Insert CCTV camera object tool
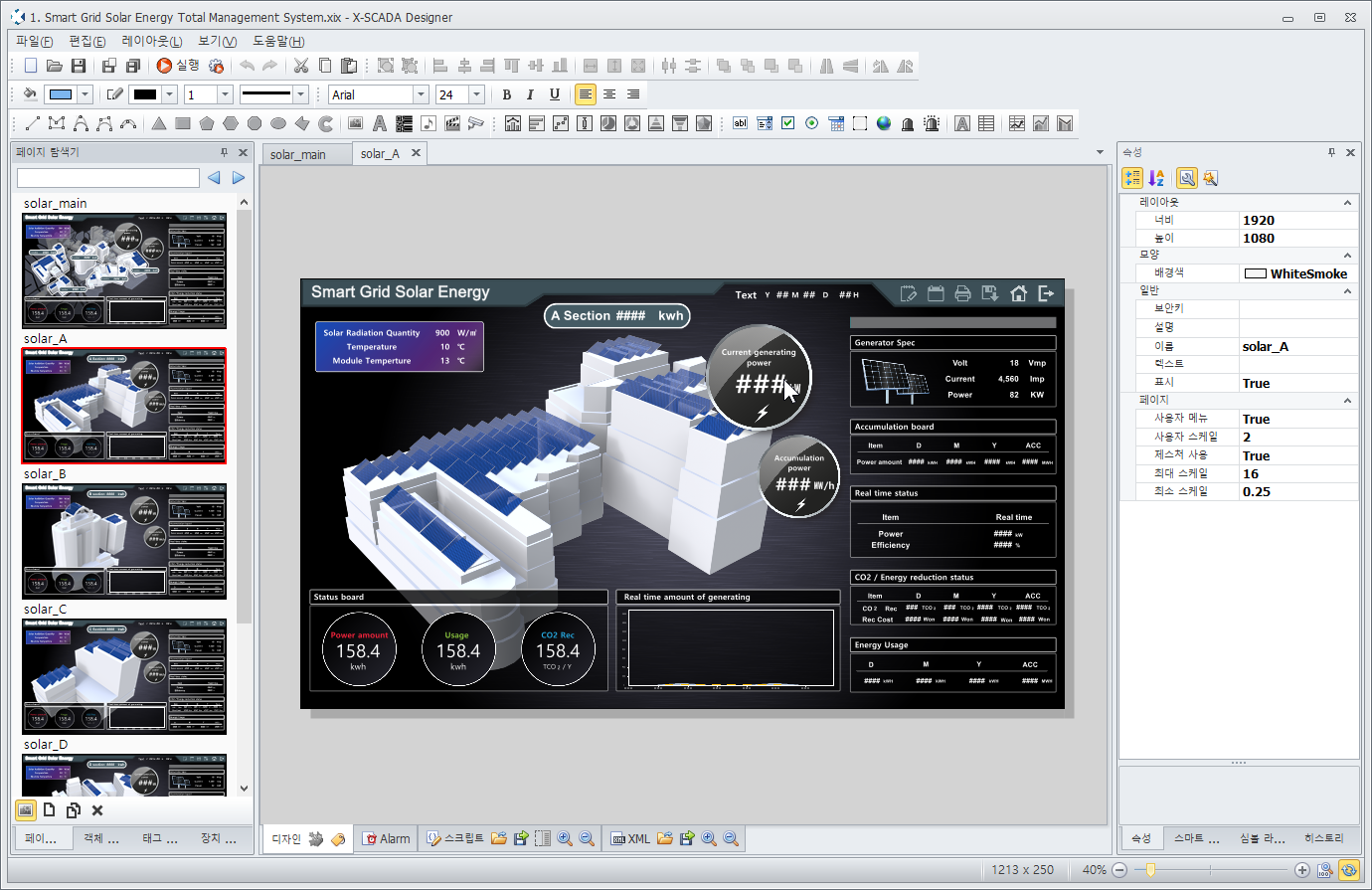Image resolution: width=1372 pixels, height=890 pixels. coord(476,123)
